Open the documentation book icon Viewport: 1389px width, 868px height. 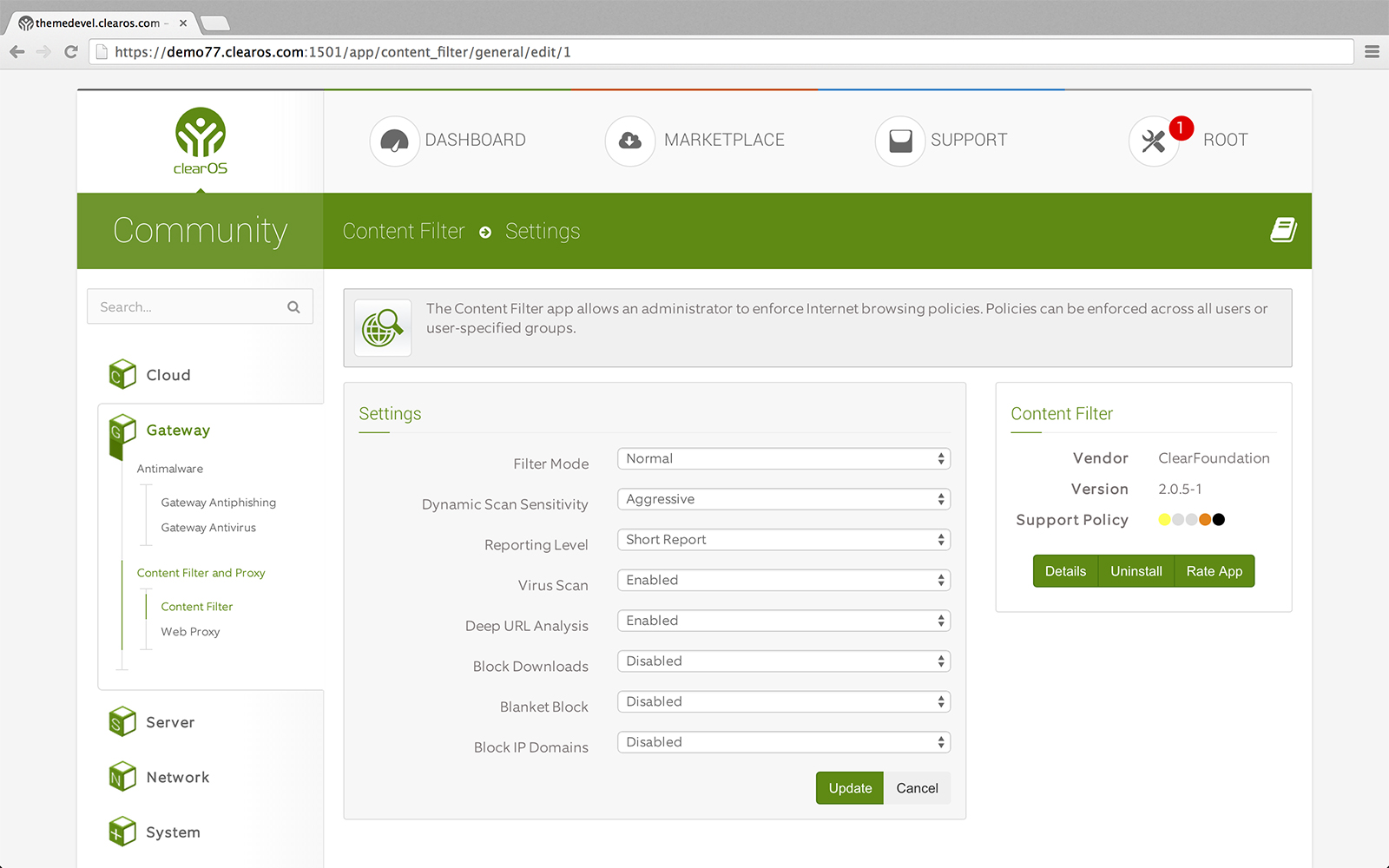[1283, 230]
